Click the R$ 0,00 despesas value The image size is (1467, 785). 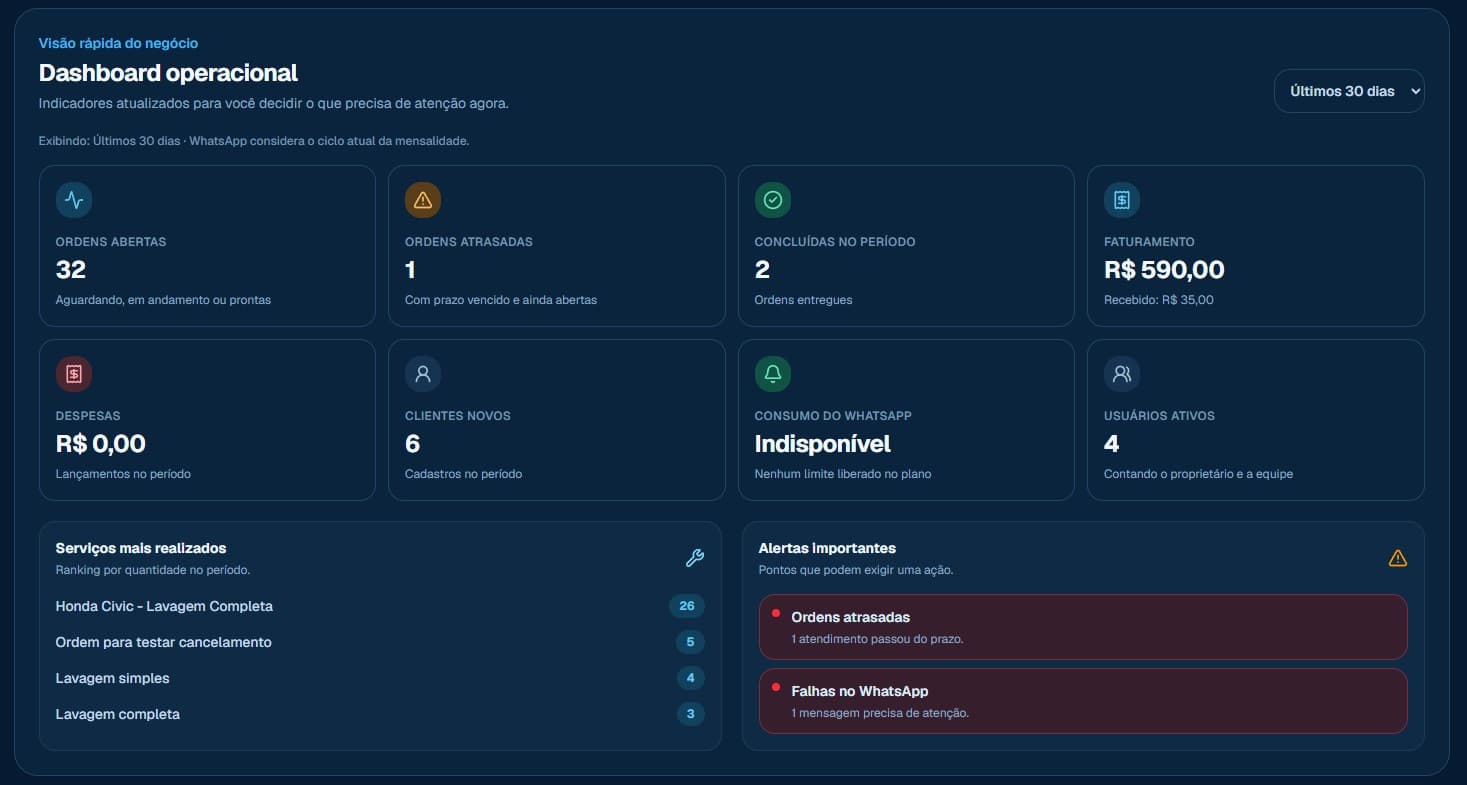click(101, 444)
